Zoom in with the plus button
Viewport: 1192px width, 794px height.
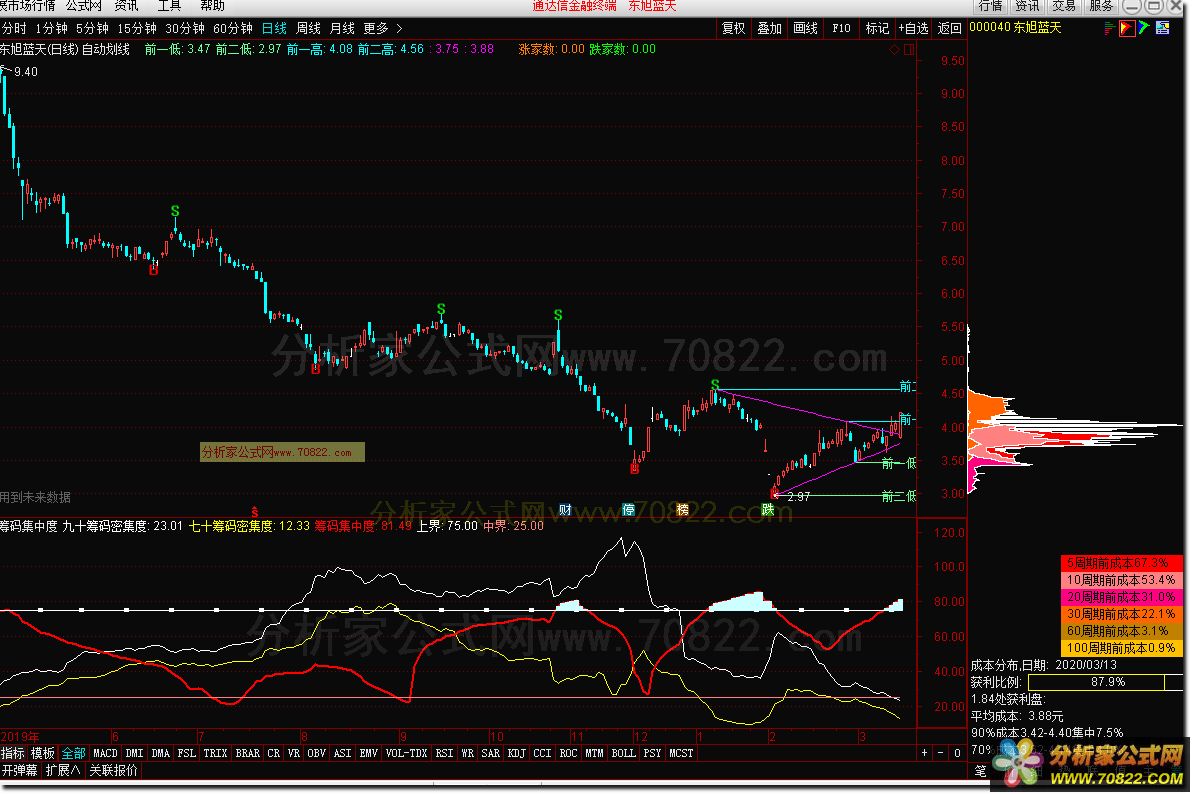pos(924,753)
